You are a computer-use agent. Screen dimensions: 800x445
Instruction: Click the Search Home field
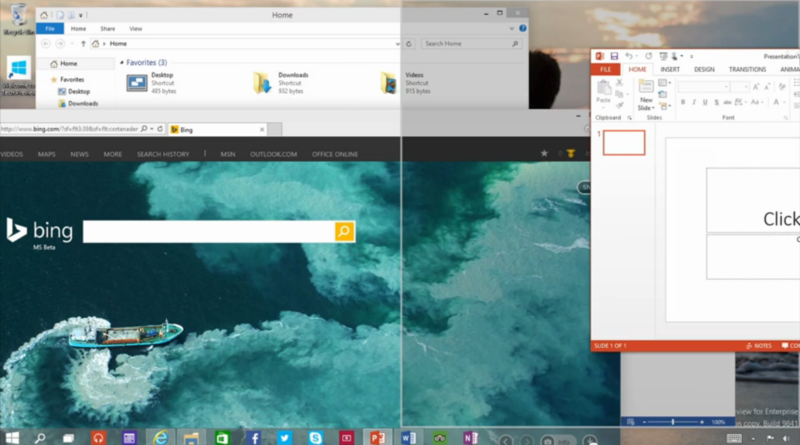[x=471, y=44]
